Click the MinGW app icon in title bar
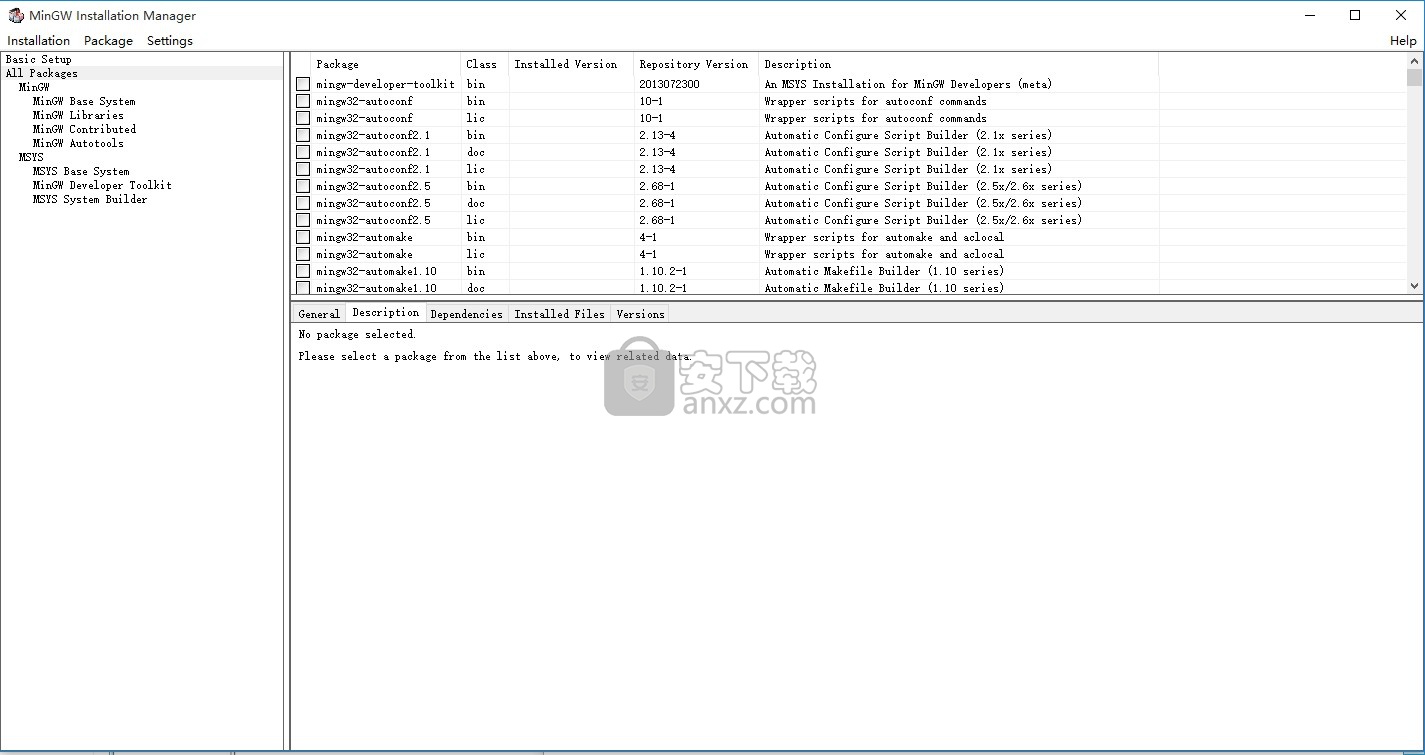The height and width of the screenshot is (755, 1425). [15, 15]
